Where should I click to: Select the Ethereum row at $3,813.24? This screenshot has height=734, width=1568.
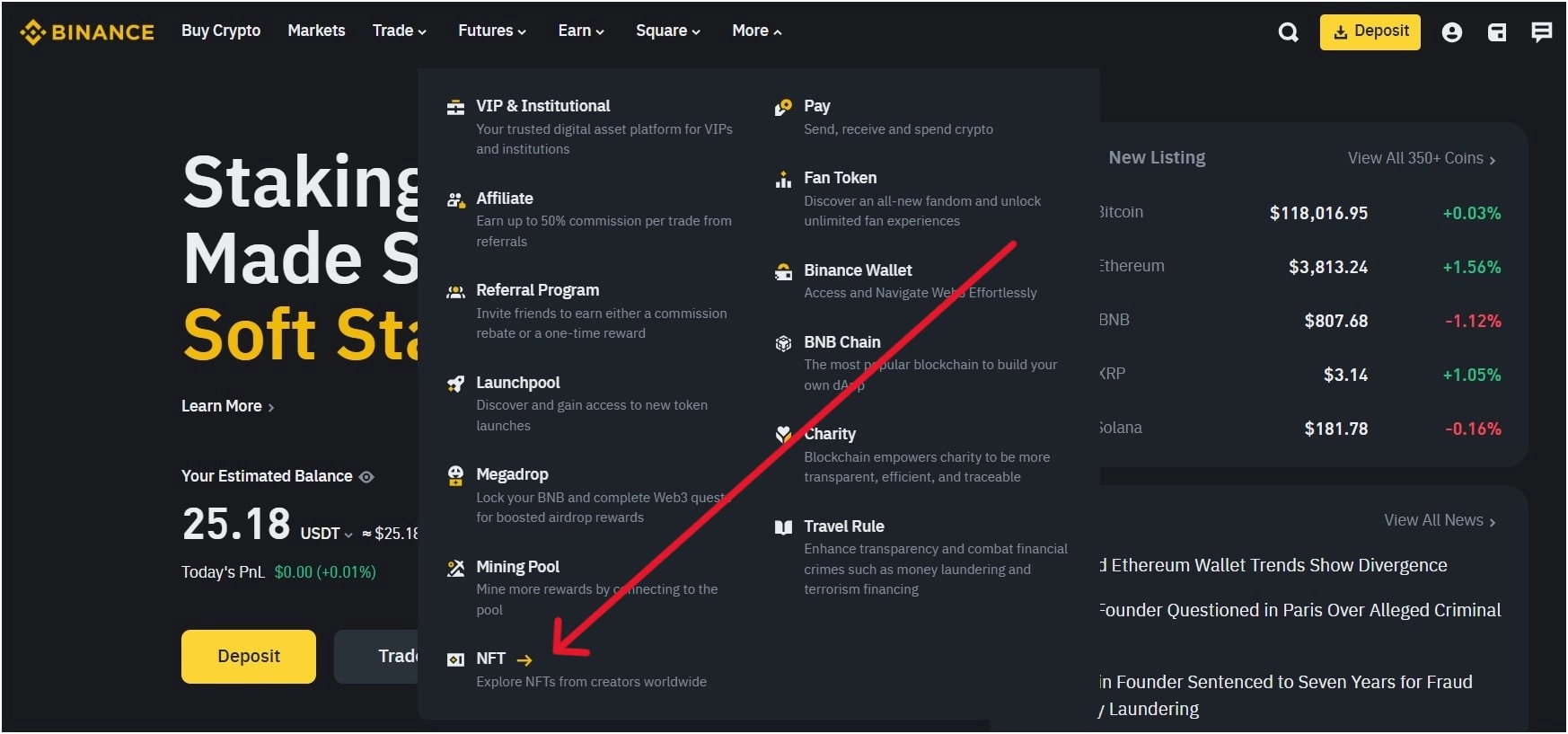(x=1300, y=267)
